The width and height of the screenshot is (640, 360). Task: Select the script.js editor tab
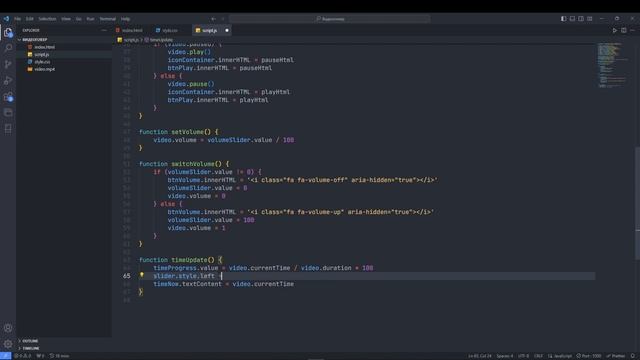point(209,30)
